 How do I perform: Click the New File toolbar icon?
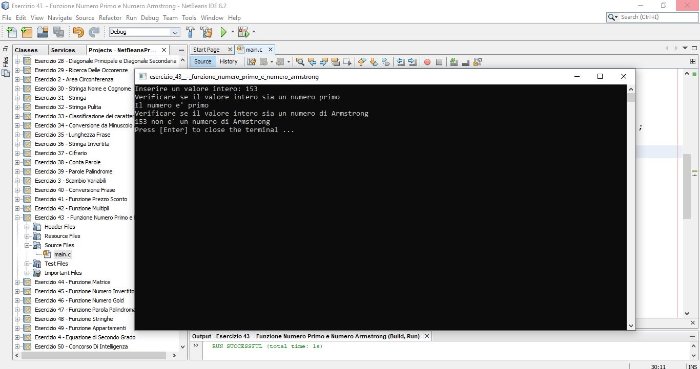tap(12, 32)
